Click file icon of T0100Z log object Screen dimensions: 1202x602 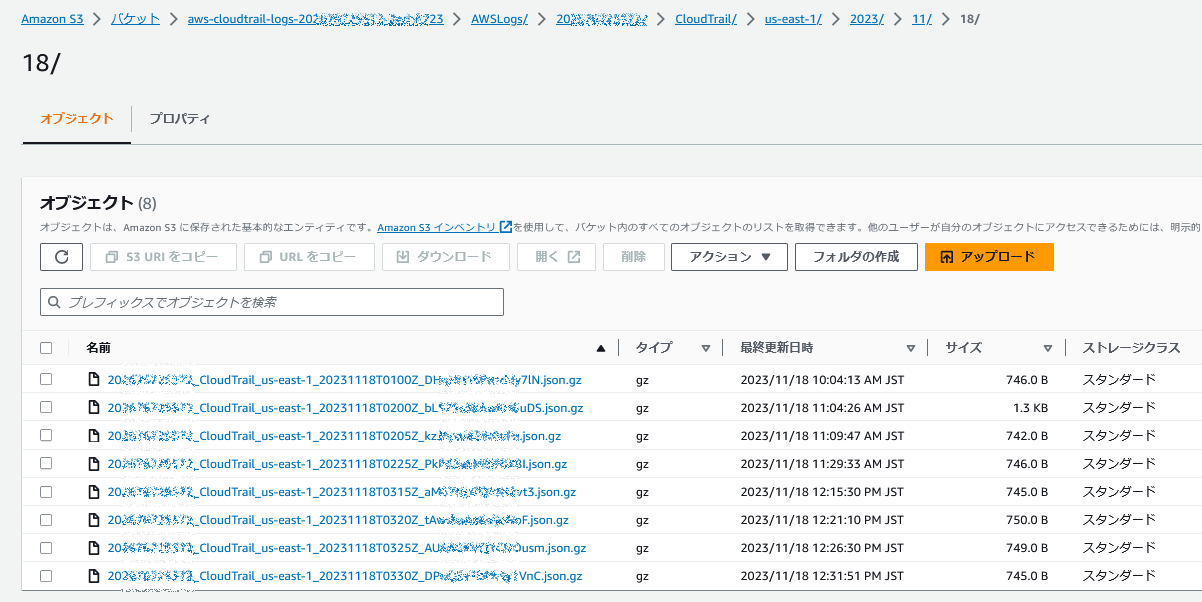point(94,380)
